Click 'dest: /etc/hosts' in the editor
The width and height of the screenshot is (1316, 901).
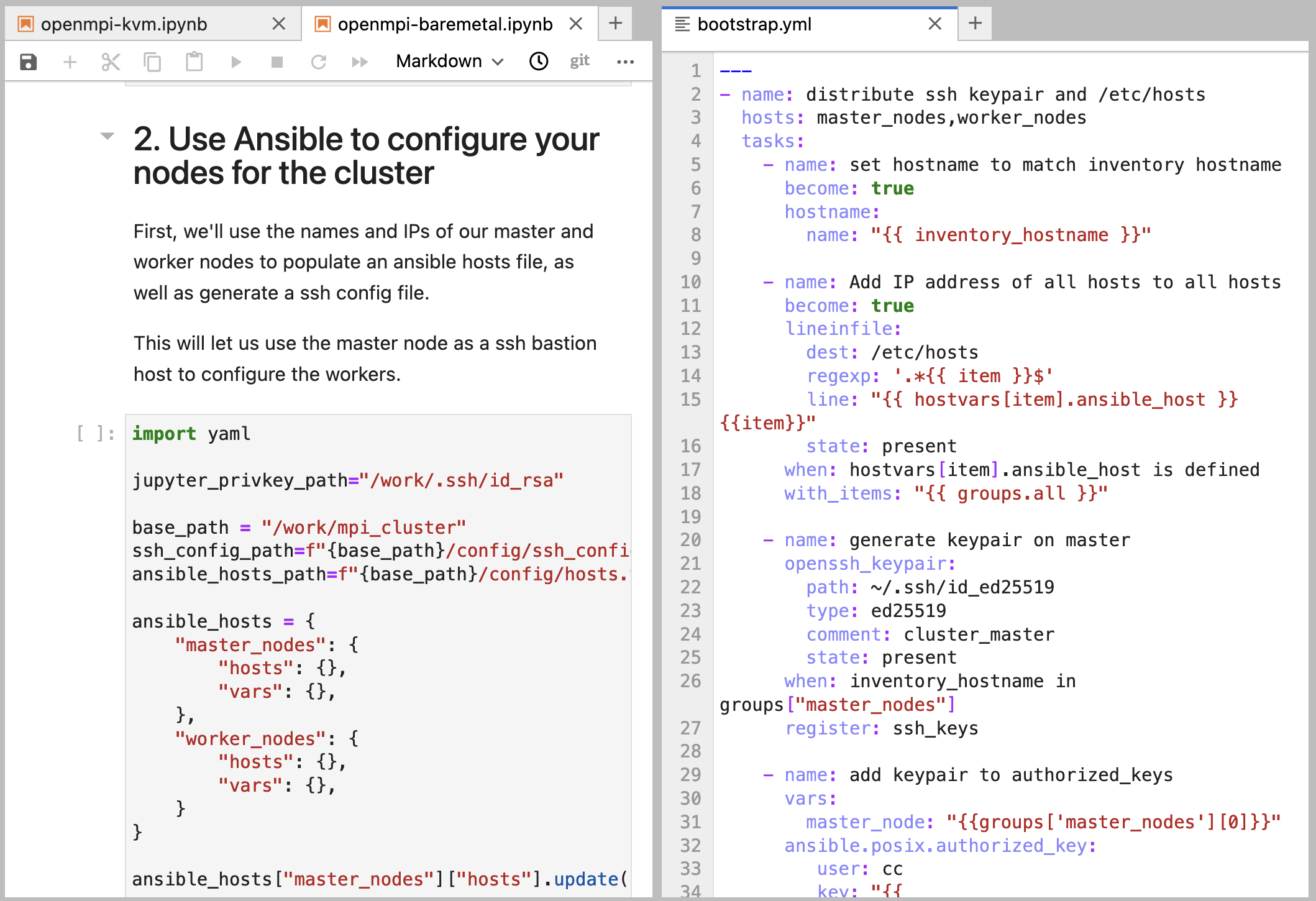click(x=892, y=352)
